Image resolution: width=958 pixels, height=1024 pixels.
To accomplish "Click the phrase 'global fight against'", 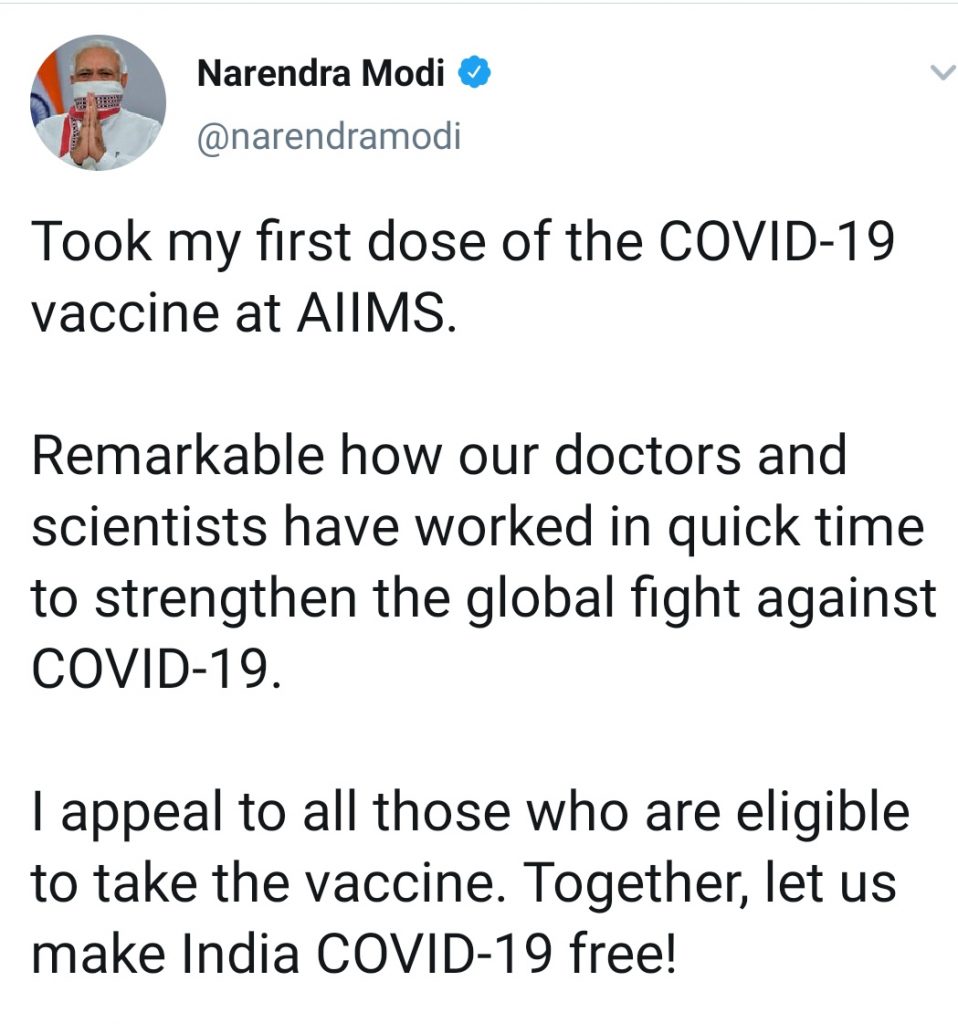I will coord(701,600).
